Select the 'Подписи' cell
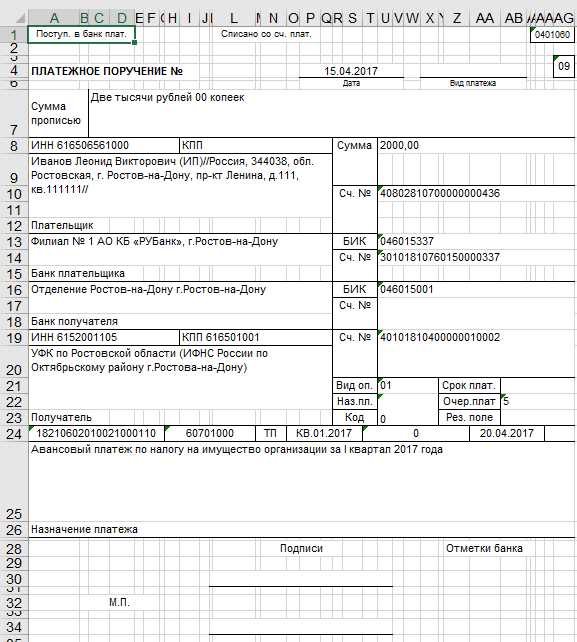This screenshot has height=642, width=577. [301, 548]
